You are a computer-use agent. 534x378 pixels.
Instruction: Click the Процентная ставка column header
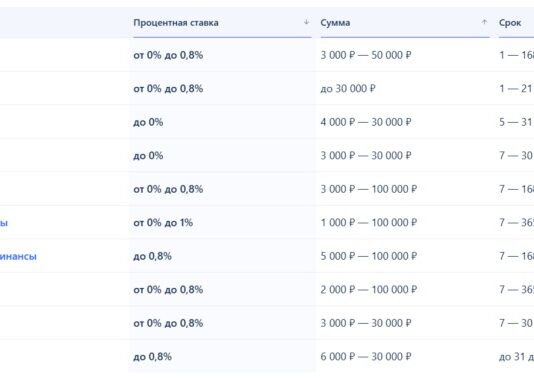pyautogui.click(x=176, y=23)
